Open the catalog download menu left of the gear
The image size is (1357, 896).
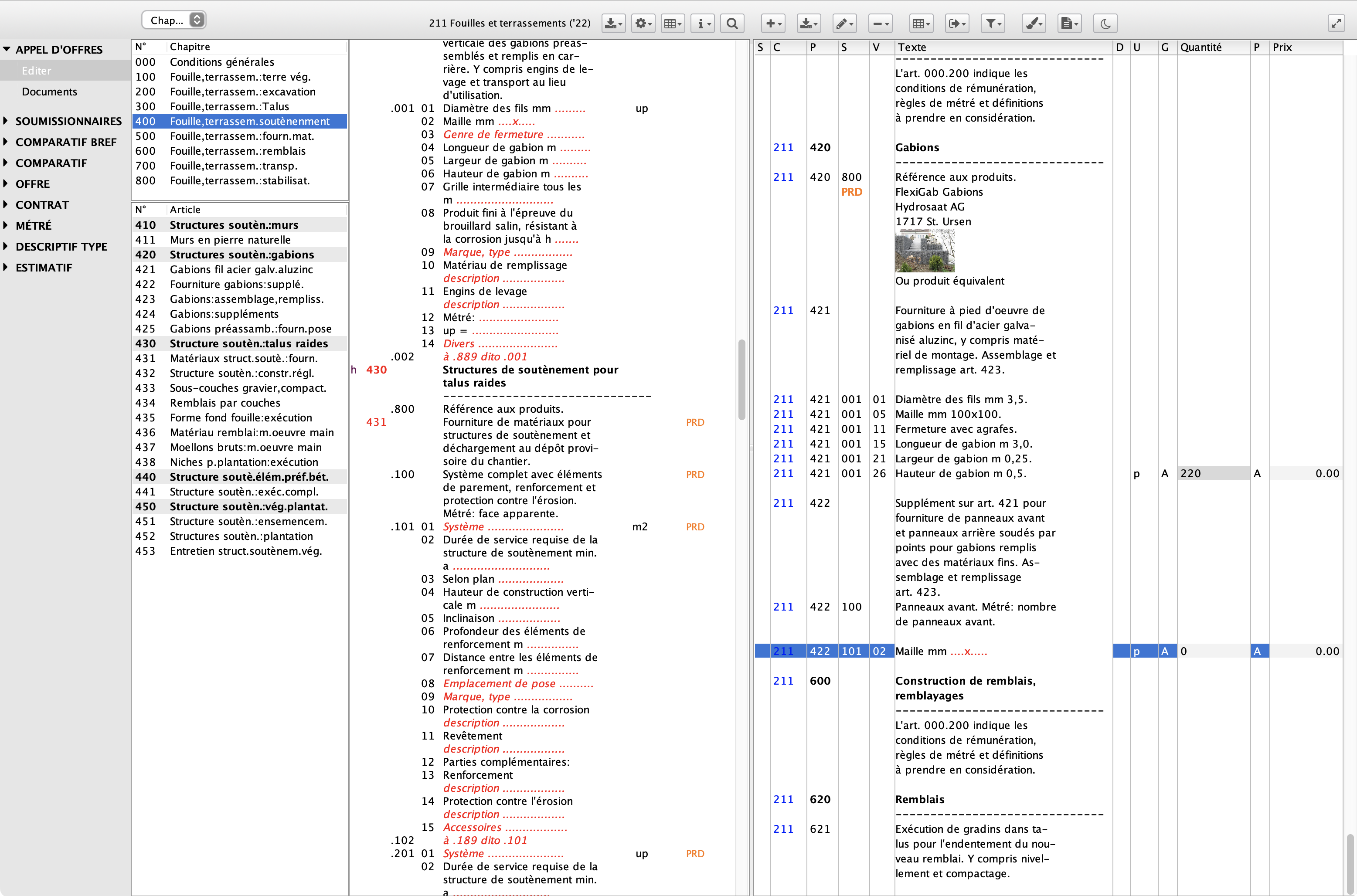point(613,24)
